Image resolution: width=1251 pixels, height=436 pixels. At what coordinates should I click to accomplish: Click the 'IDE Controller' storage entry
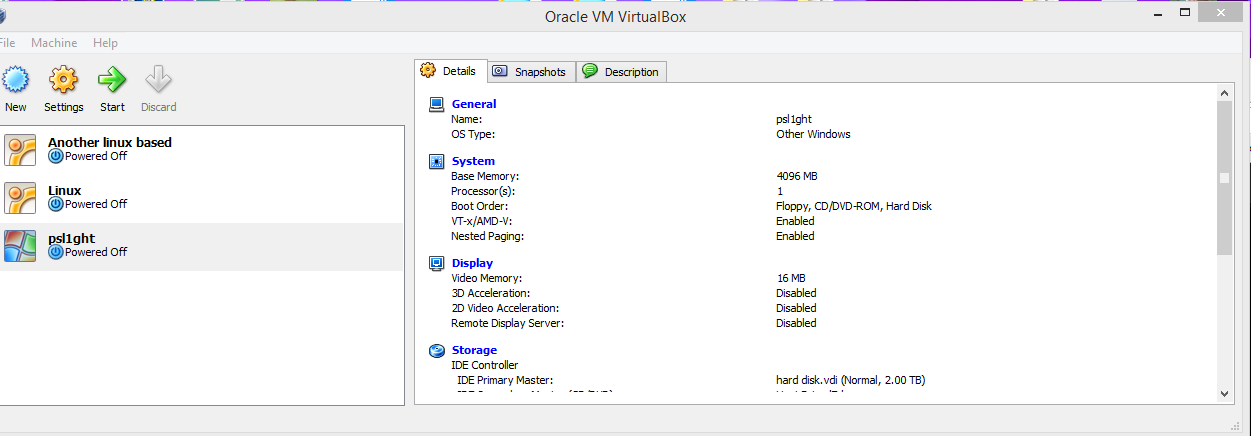485,365
